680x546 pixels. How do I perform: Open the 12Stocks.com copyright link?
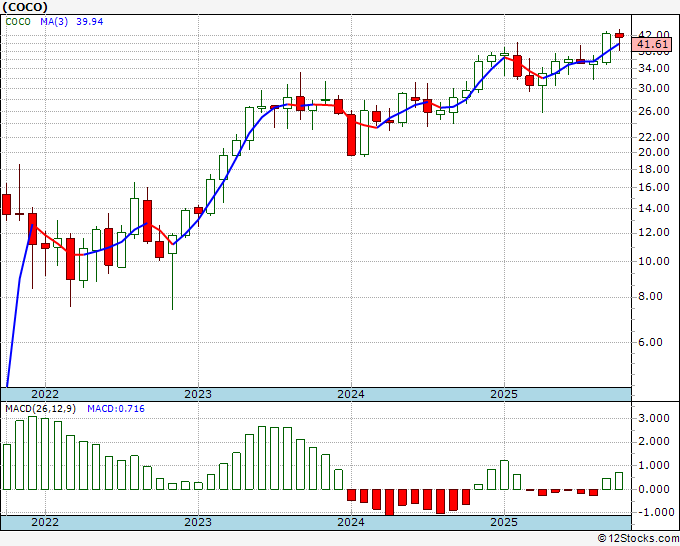pos(638,539)
